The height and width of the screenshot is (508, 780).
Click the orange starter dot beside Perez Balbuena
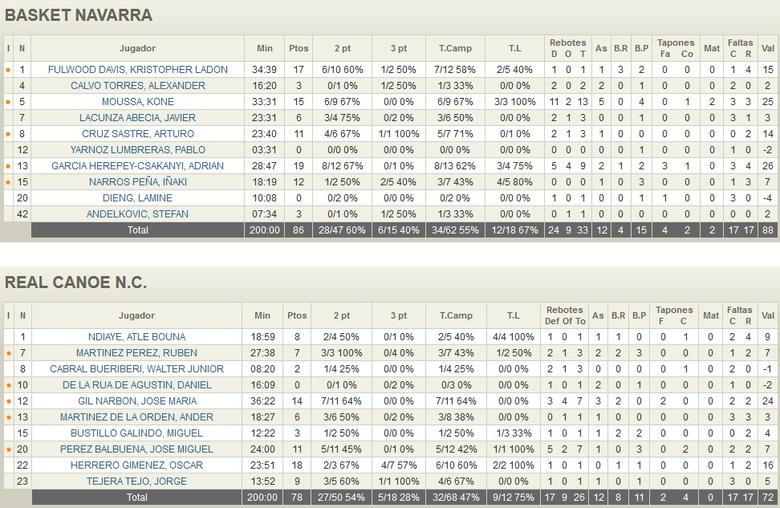pyautogui.click(x=8, y=449)
